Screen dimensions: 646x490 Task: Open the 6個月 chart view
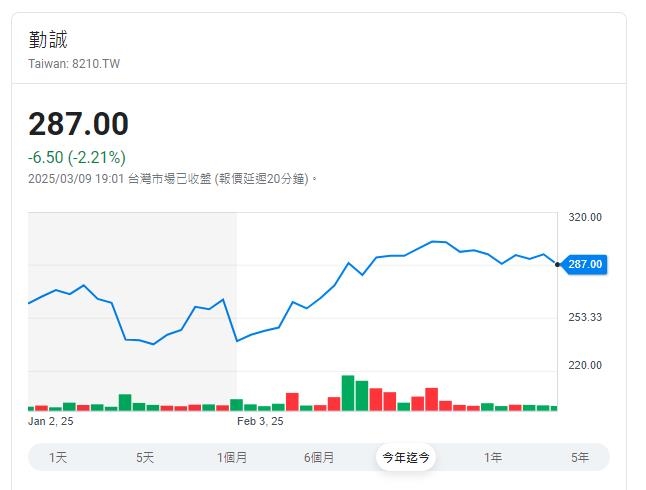click(x=319, y=457)
